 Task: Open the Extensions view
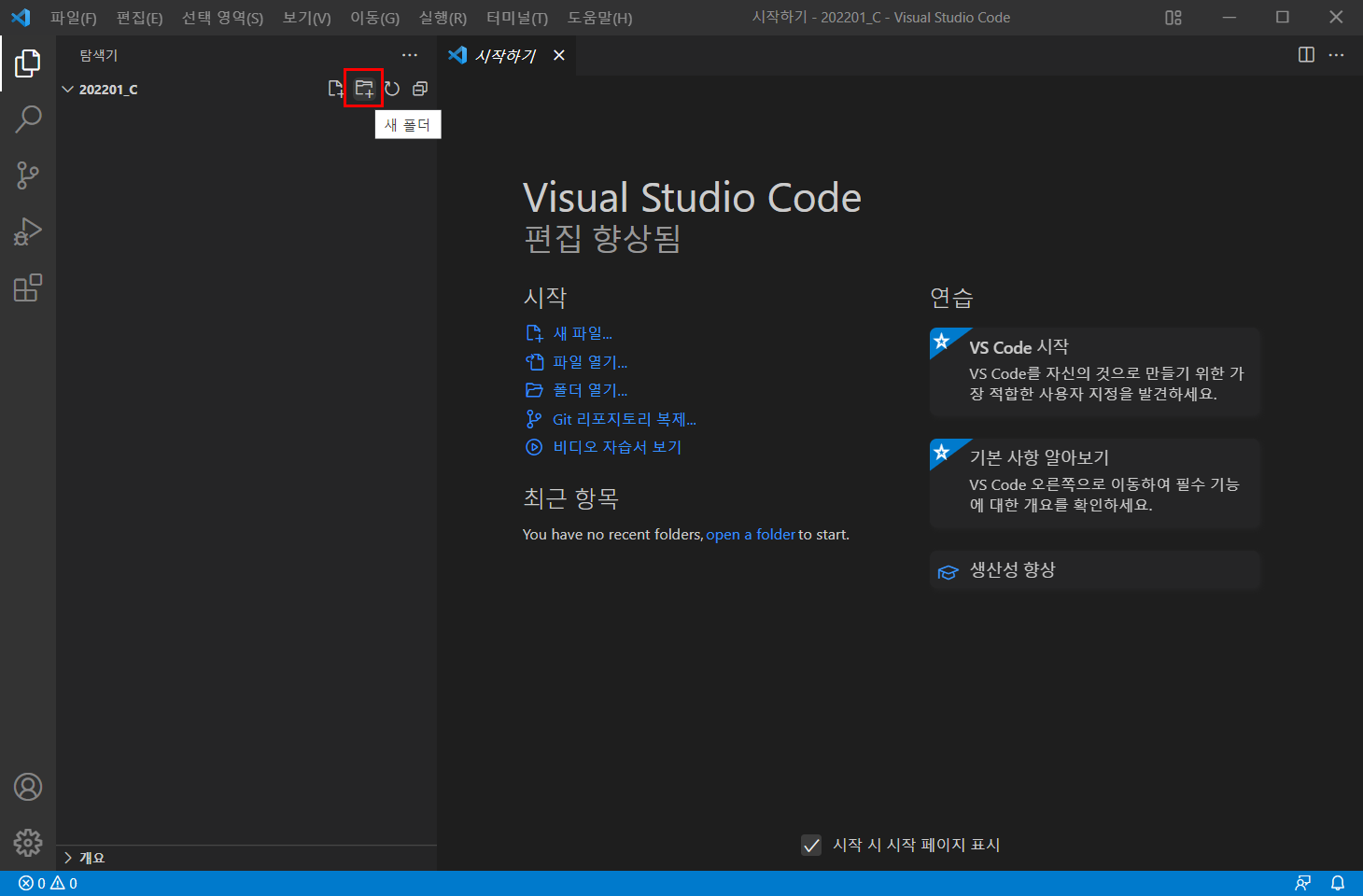[x=28, y=287]
